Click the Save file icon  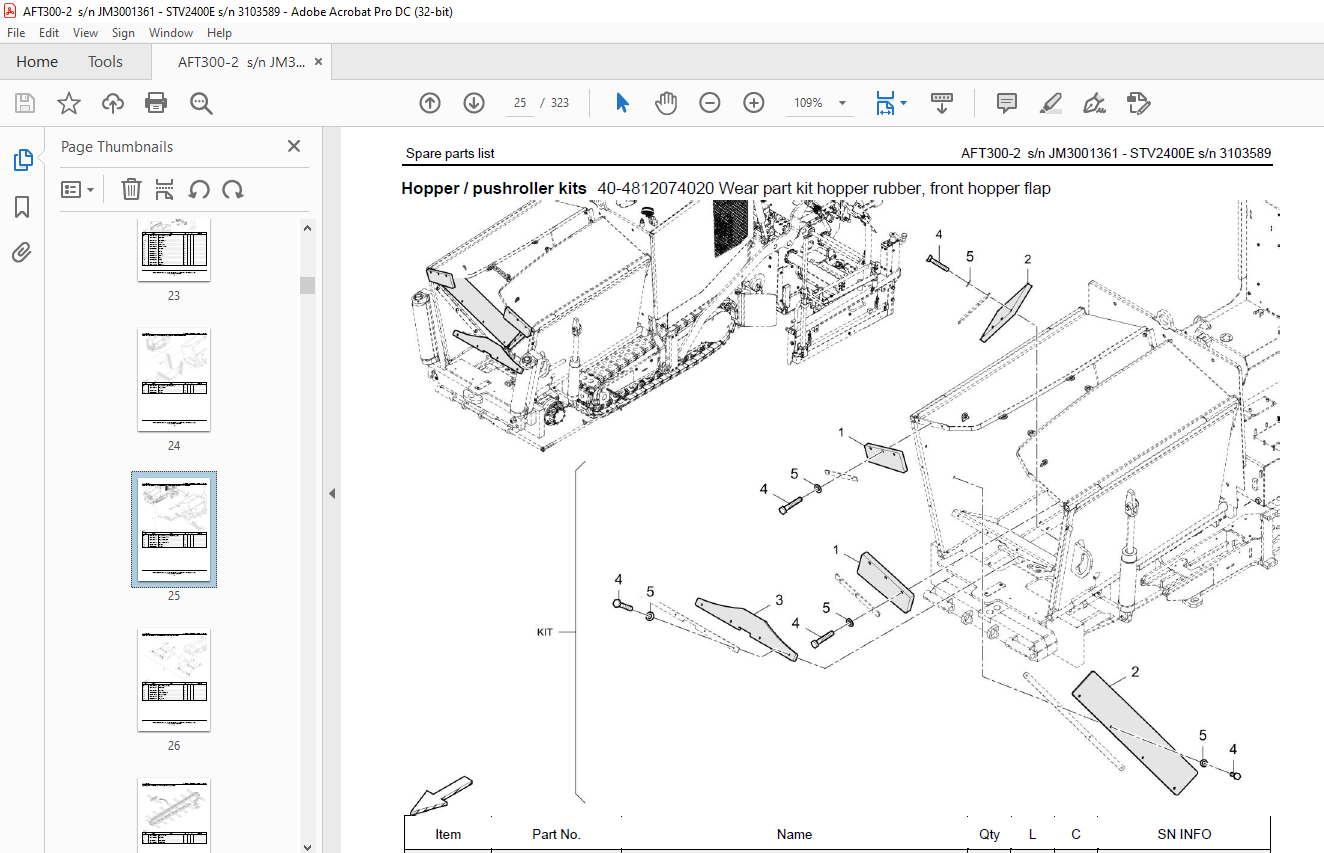pos(25,103)
